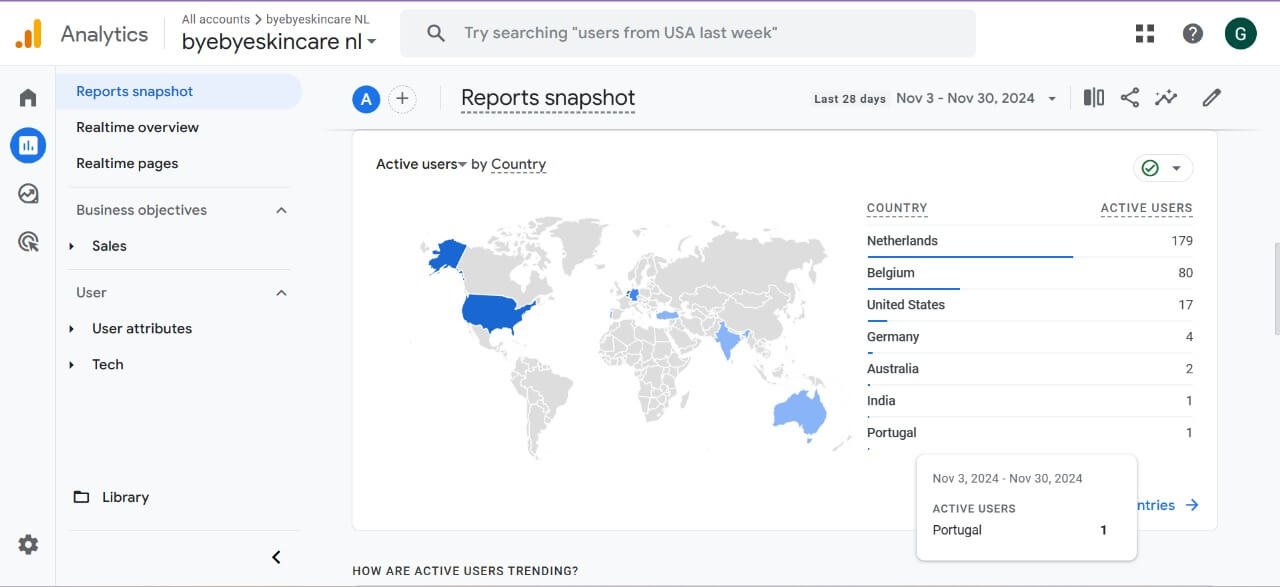1280x587 pixels.
Task: Expand the User attributes arrow
Action: point(72,328)
